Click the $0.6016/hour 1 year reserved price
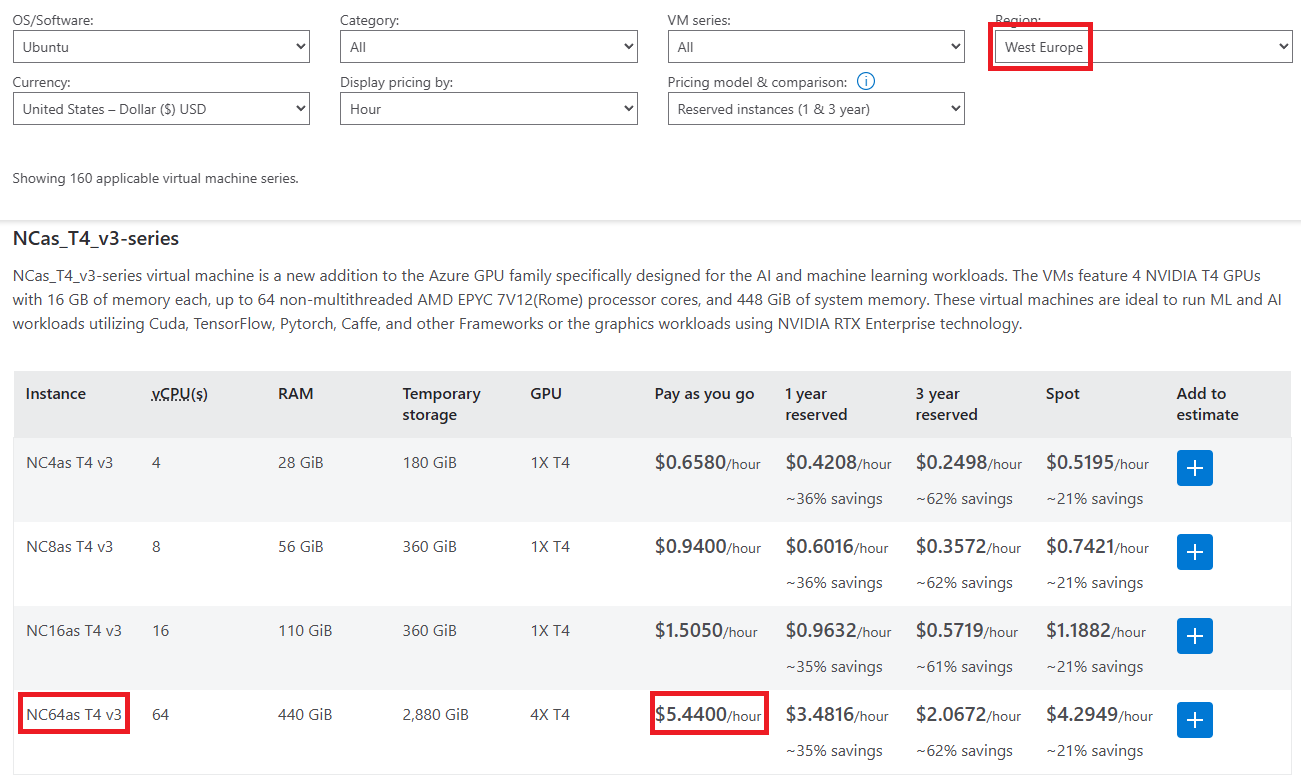The height and width of the screenshot is (782, 1301). tap(837, 547)
